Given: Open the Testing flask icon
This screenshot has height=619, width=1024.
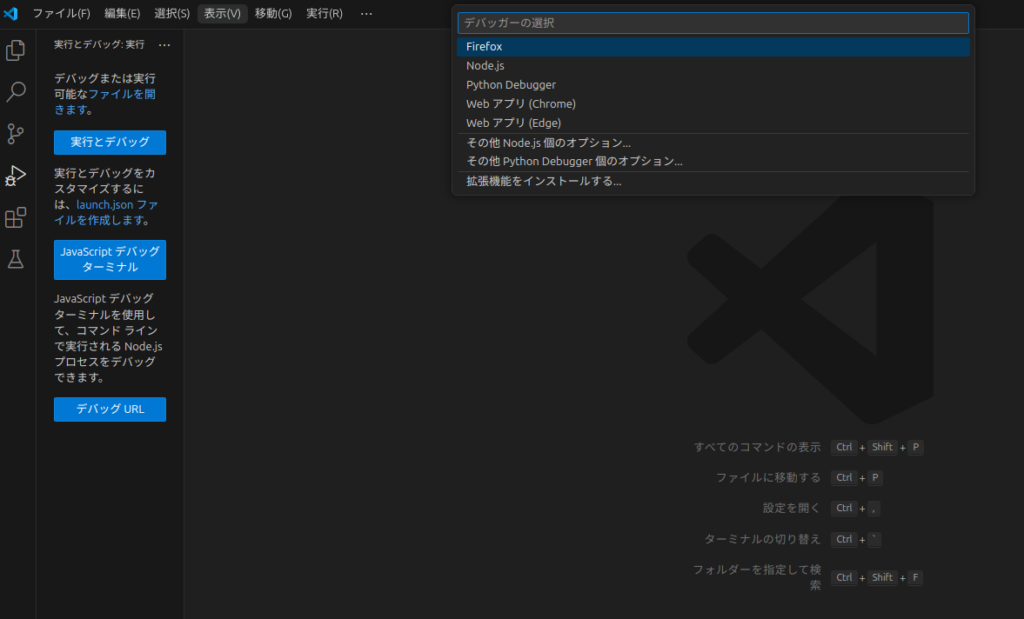Looking at the screenshot, I should 16,260.
